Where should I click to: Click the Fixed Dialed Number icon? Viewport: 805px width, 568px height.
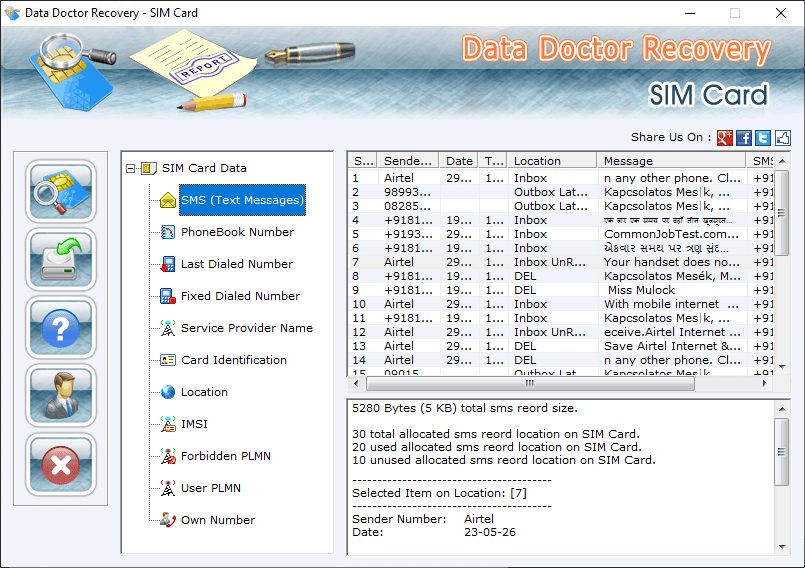(168, 296)
